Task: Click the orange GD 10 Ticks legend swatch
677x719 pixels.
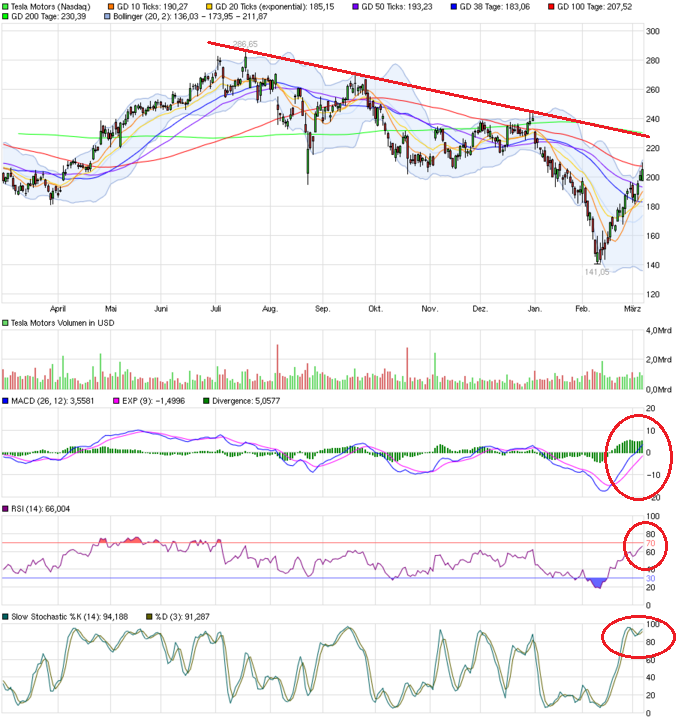Action: (x=111, y=7)
